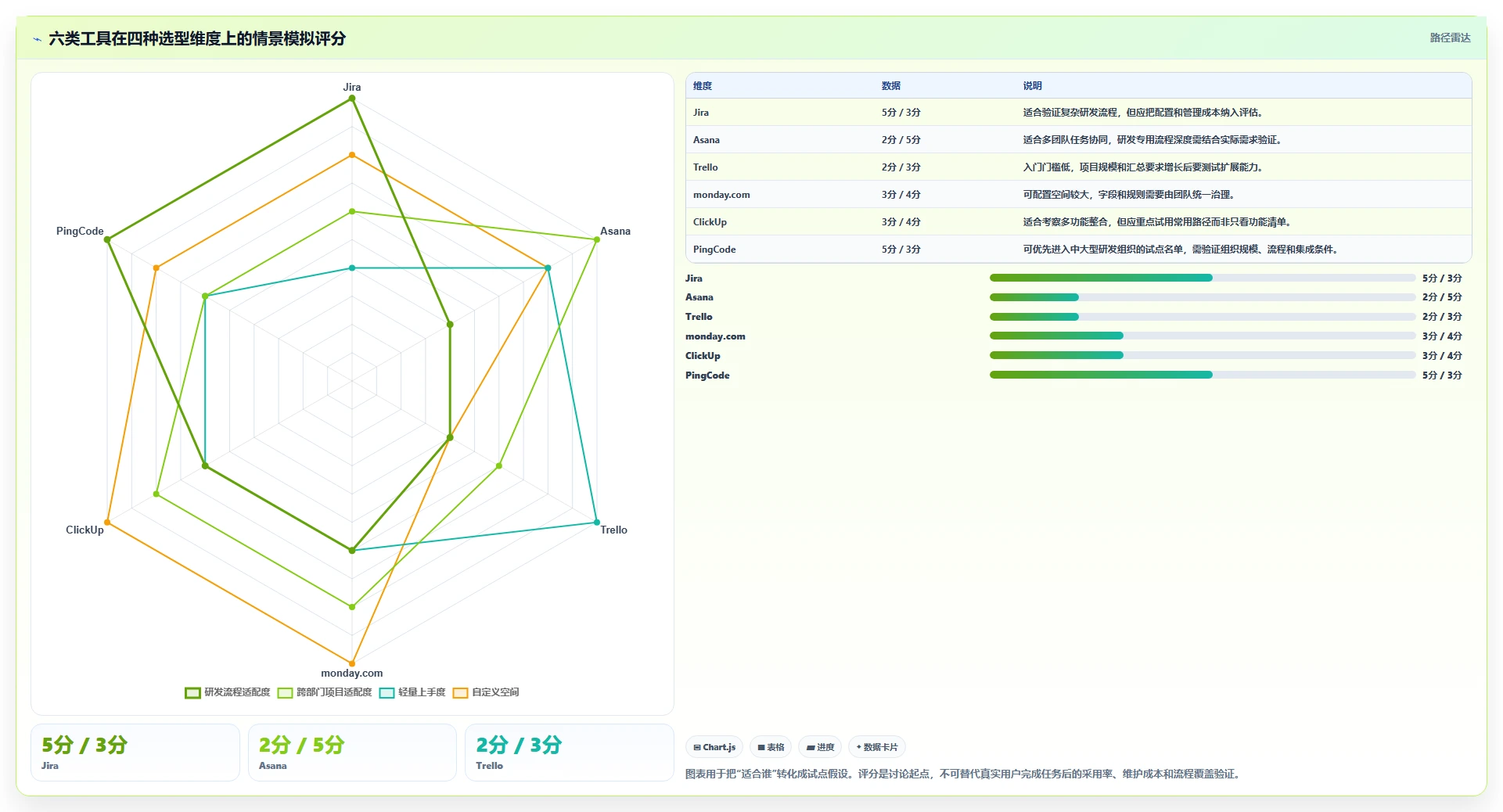1503x812 pixels.
Task: Click the Jira axis label on the radar chart
Action: (352, 87)
